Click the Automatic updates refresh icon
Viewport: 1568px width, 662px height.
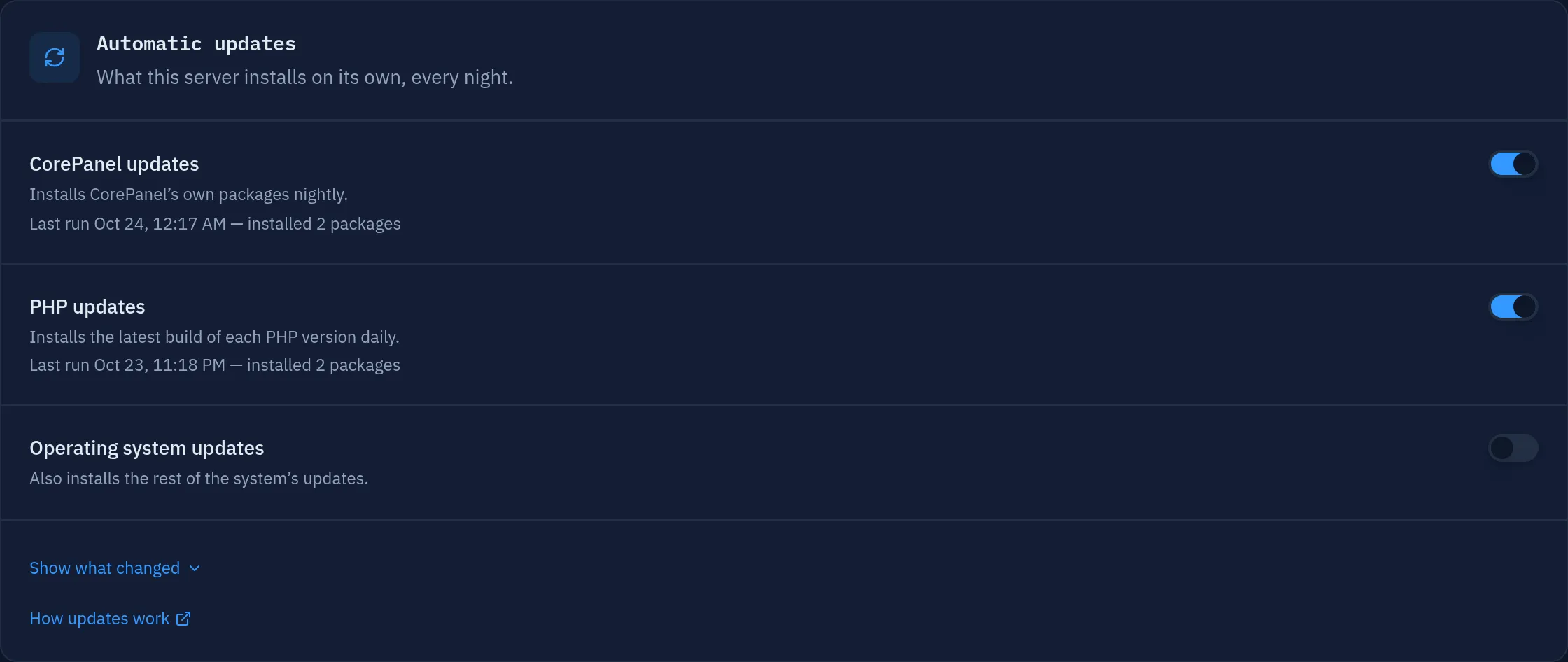[x=55, y=57]
